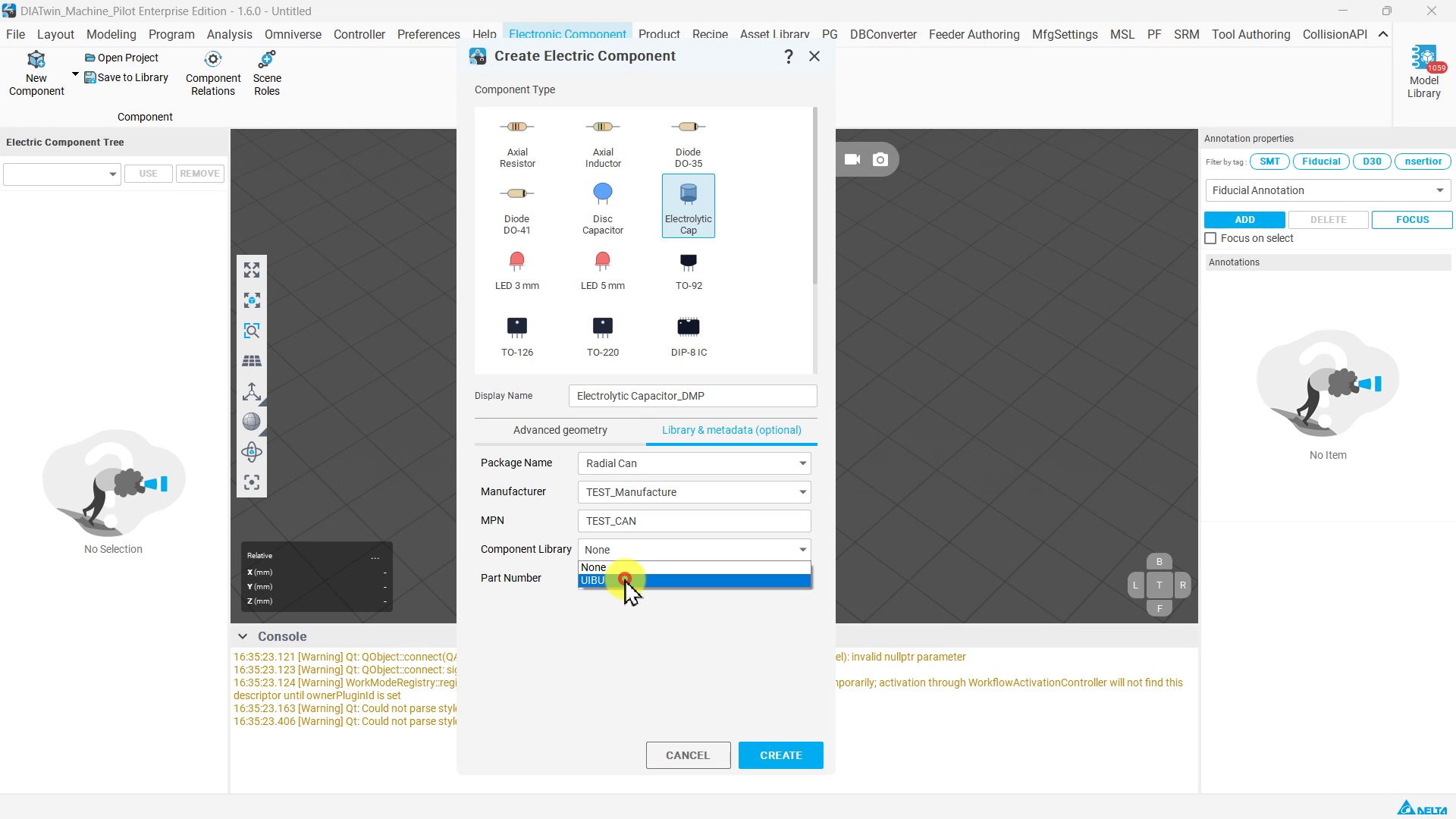This screenshot has height=819, width=1456.
Task: Toggle the grid display icon
Action: (x=252, y=361)
